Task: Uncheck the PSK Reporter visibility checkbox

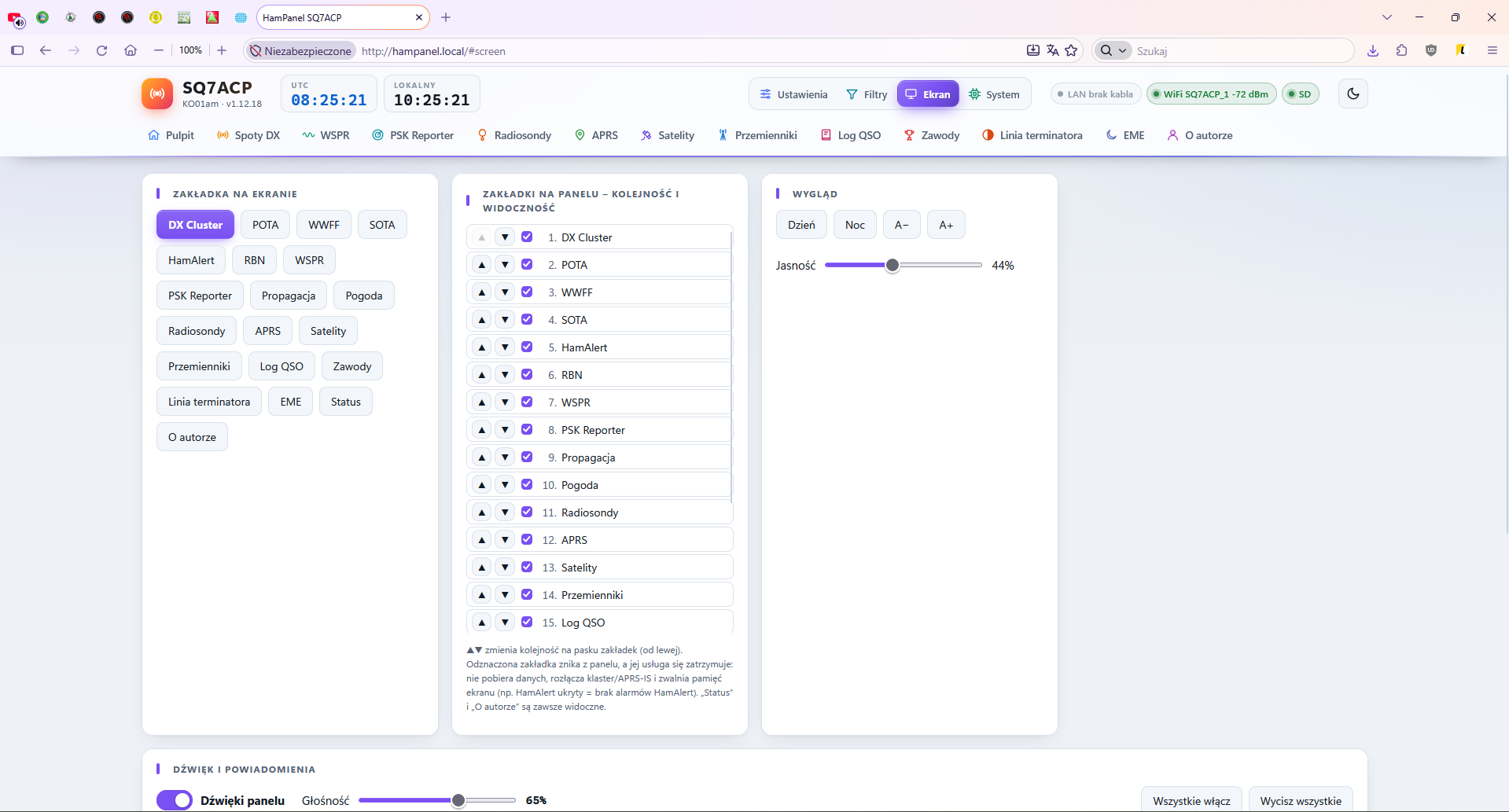Action: click(x=527, y=429)
